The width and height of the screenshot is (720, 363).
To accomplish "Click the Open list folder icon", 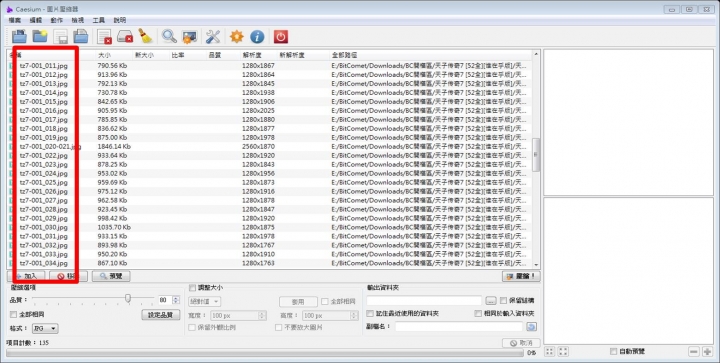I will [81, 36].
